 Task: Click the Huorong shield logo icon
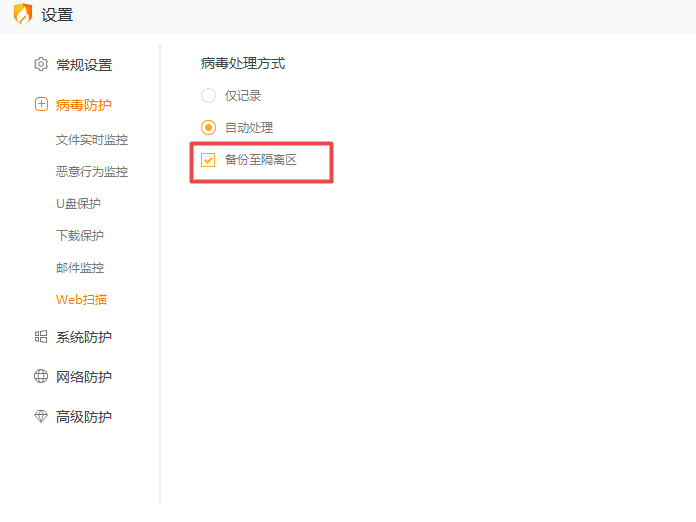click(x=23, y=14)
